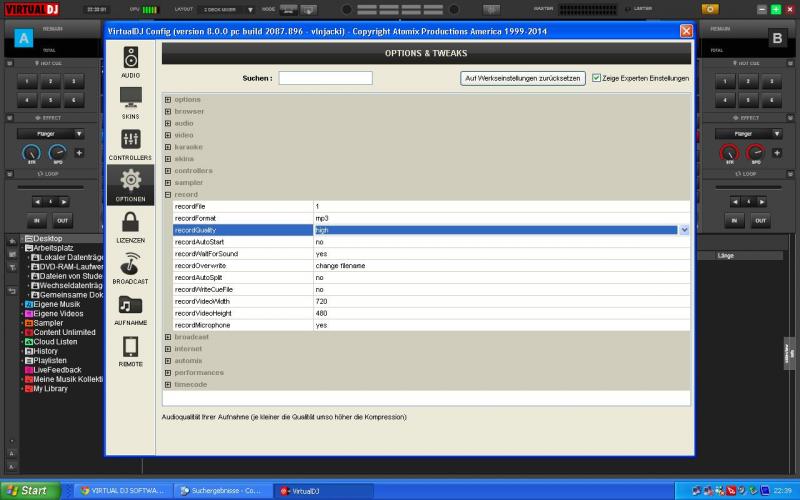The image size is (800, 500).
Task: Select the Lizenzen lock icon
Action: pos(131,223)
